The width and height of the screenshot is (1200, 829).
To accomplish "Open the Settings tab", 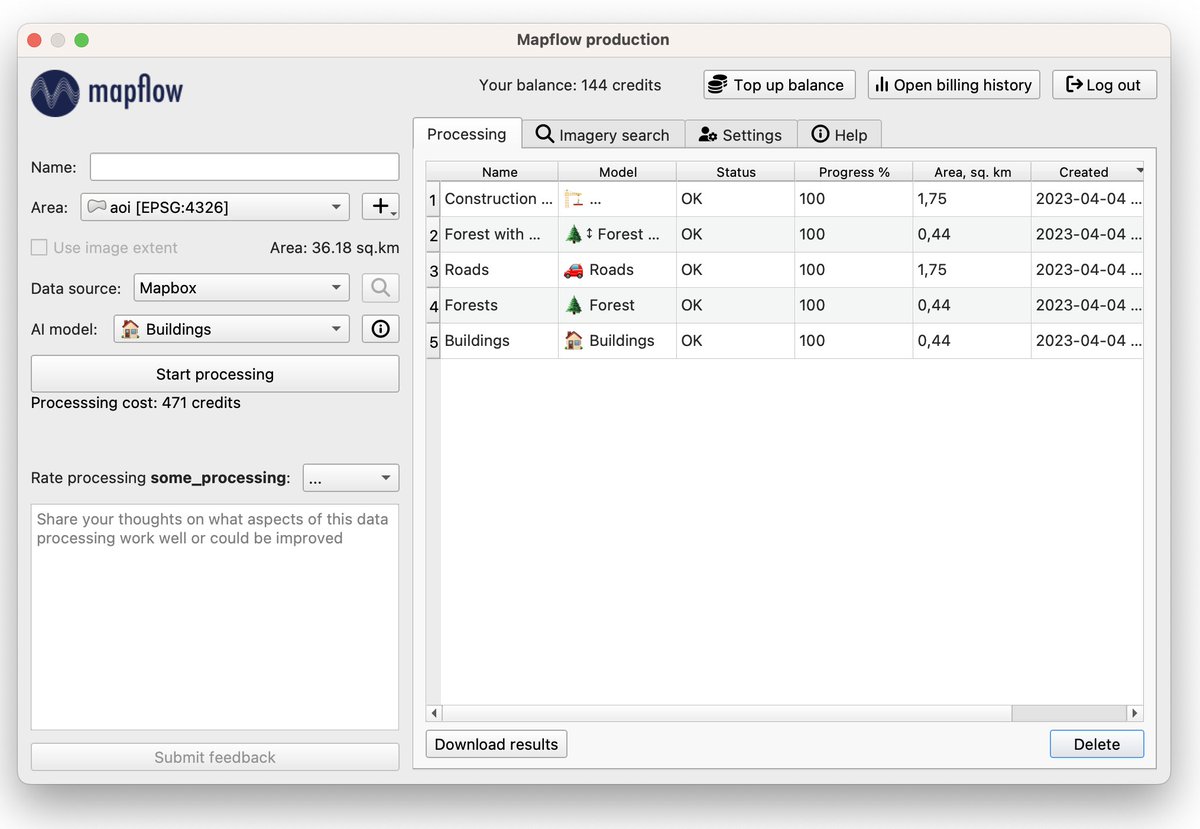I will point(740,135).
